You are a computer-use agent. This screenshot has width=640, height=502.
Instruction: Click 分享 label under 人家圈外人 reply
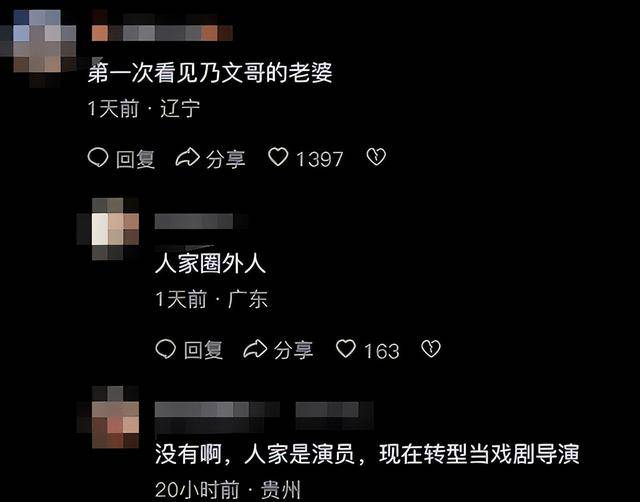coord(293,350)
